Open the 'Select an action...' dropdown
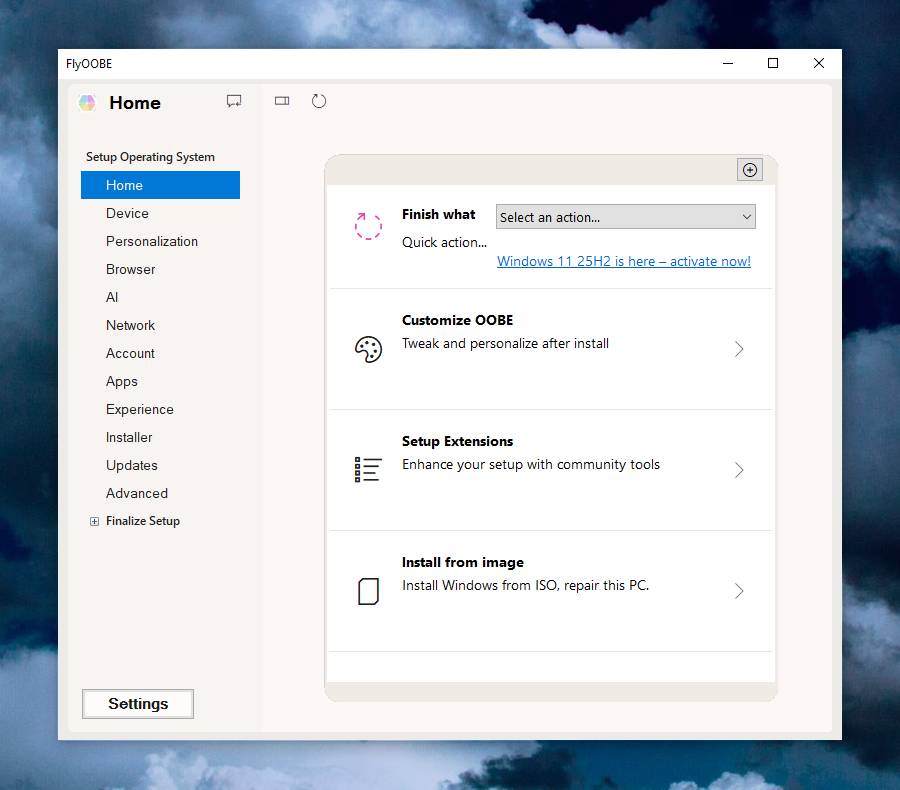Screen dimensions: 900x790 [625, 217]
